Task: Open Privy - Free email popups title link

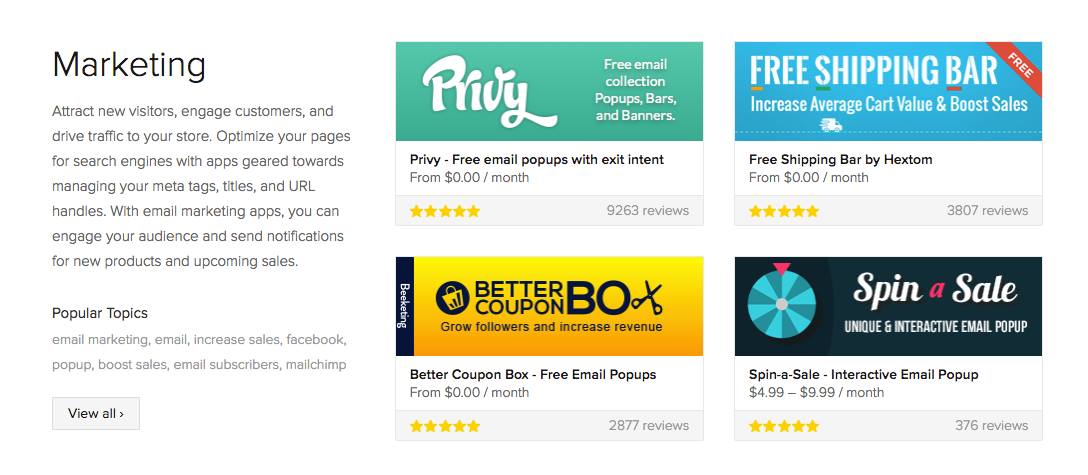Action: point(537,159)
